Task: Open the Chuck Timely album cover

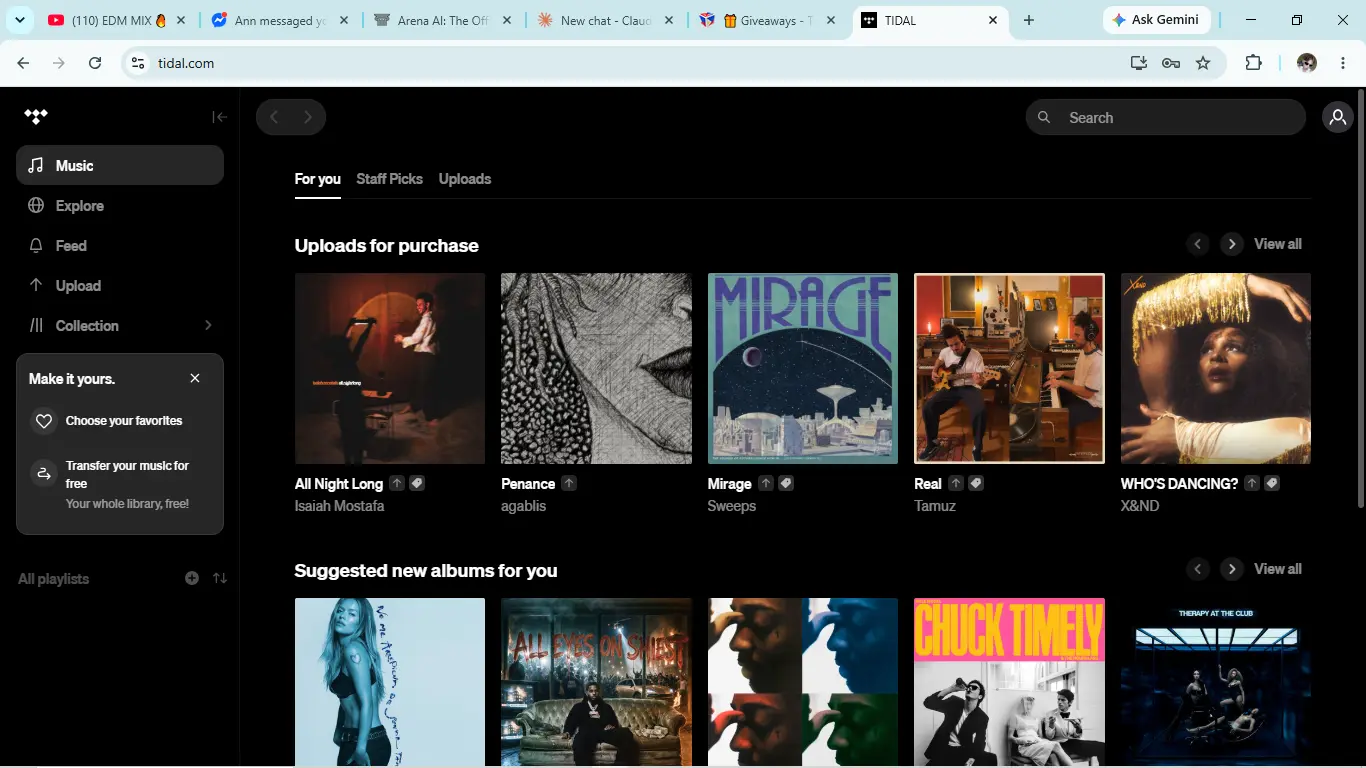Action: (1009, 683)
